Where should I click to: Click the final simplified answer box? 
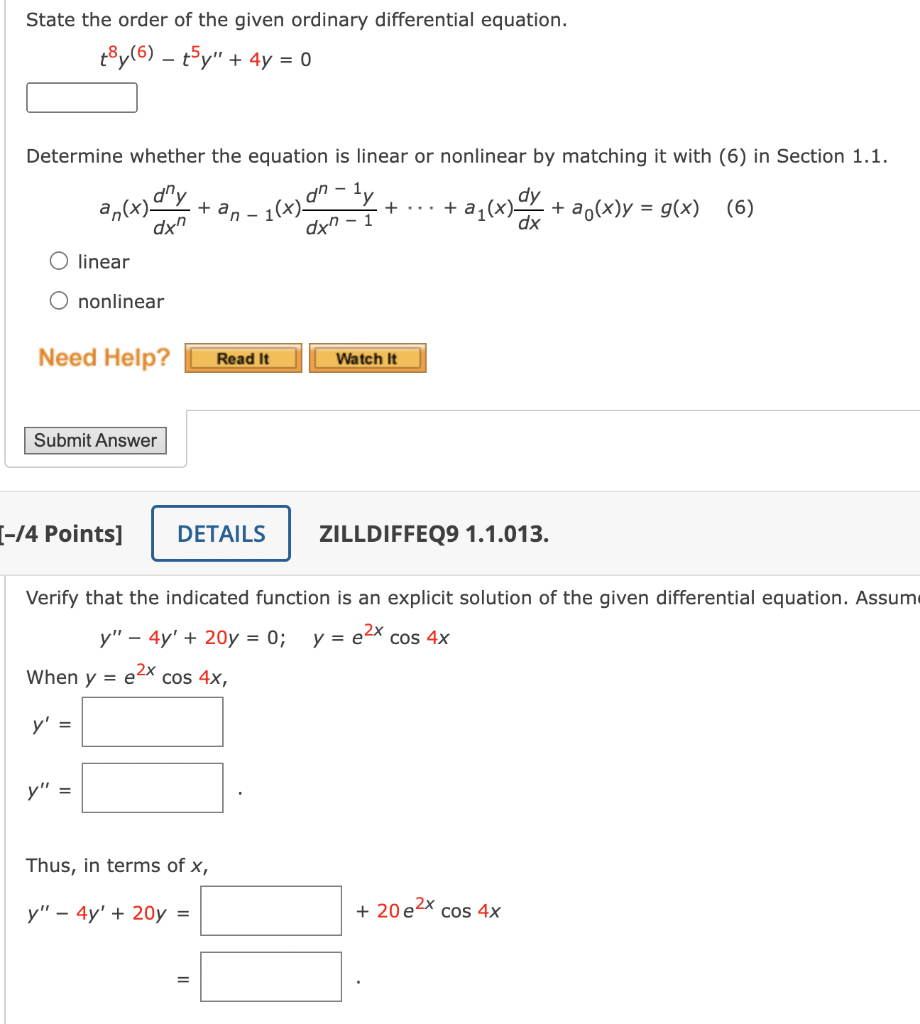click(271, 976)
